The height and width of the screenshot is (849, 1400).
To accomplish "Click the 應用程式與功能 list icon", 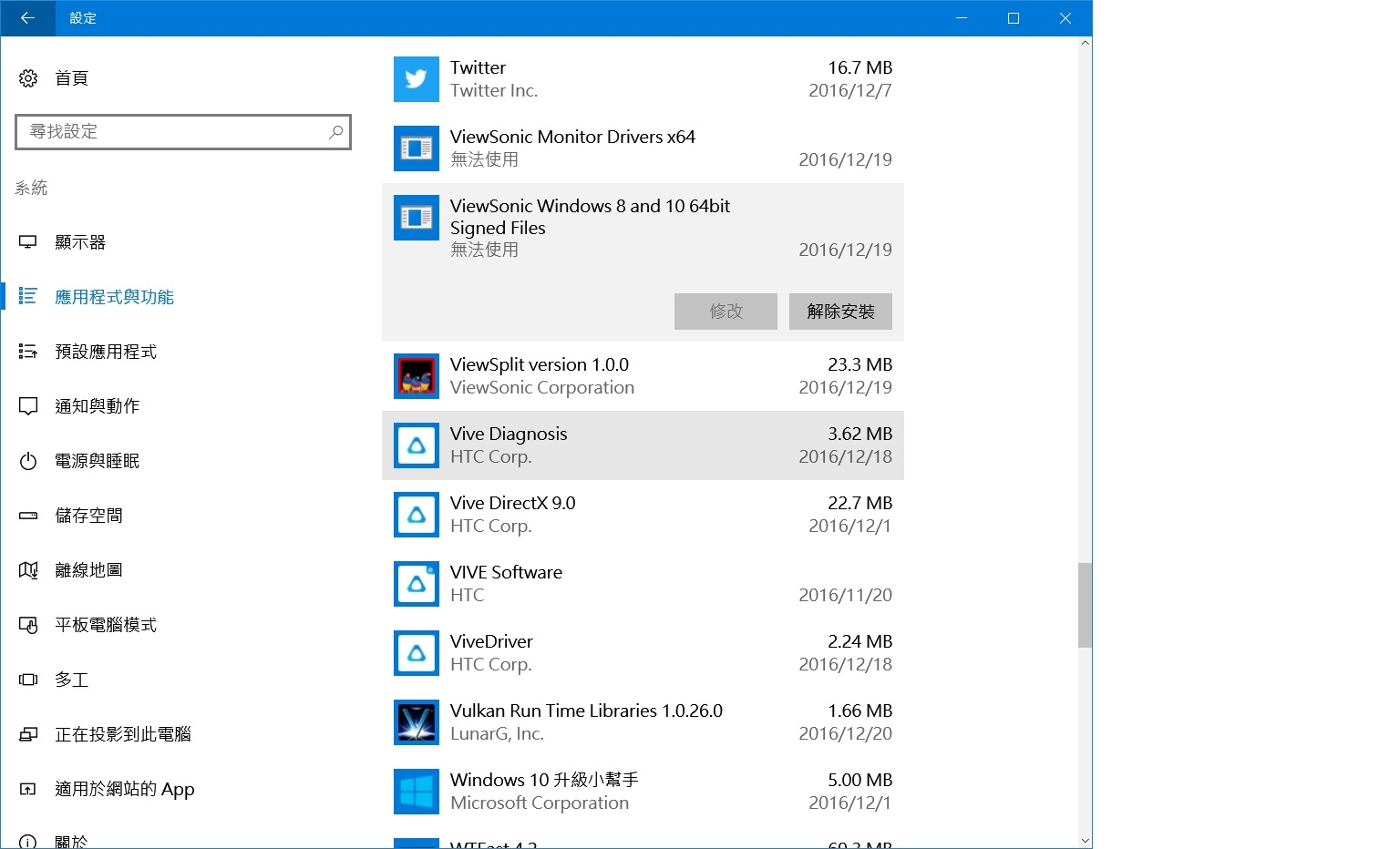I will point(28,297).
